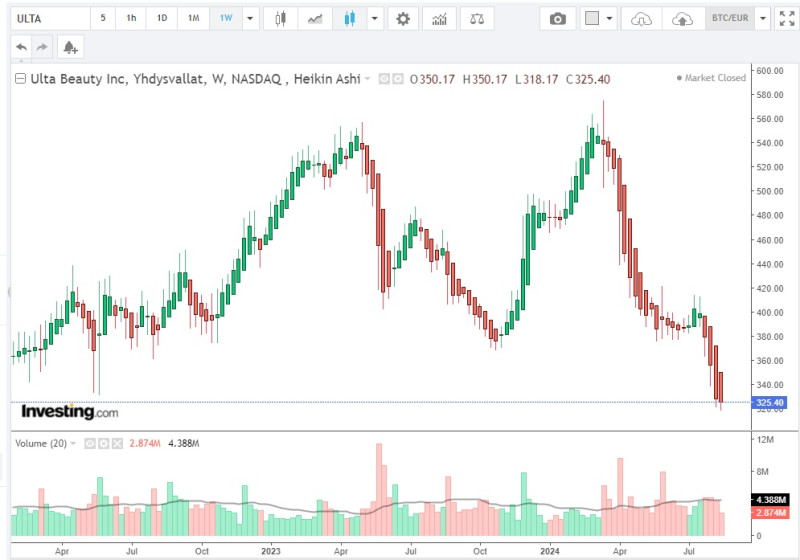Open the layout selector dropdown arrow
Viewport: 800px width, 560px height.
pos(609,19)
